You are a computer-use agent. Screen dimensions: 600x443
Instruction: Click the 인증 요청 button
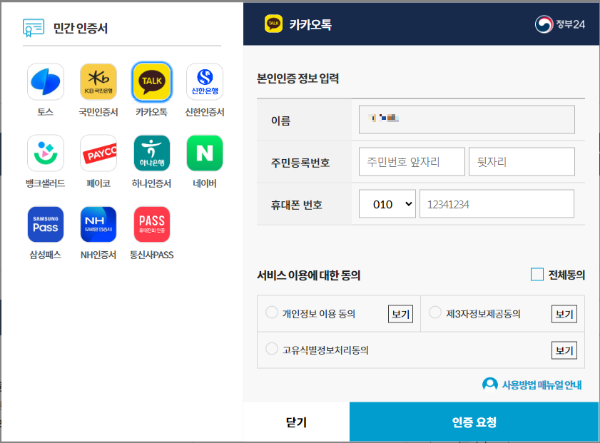tap(474, 422)
